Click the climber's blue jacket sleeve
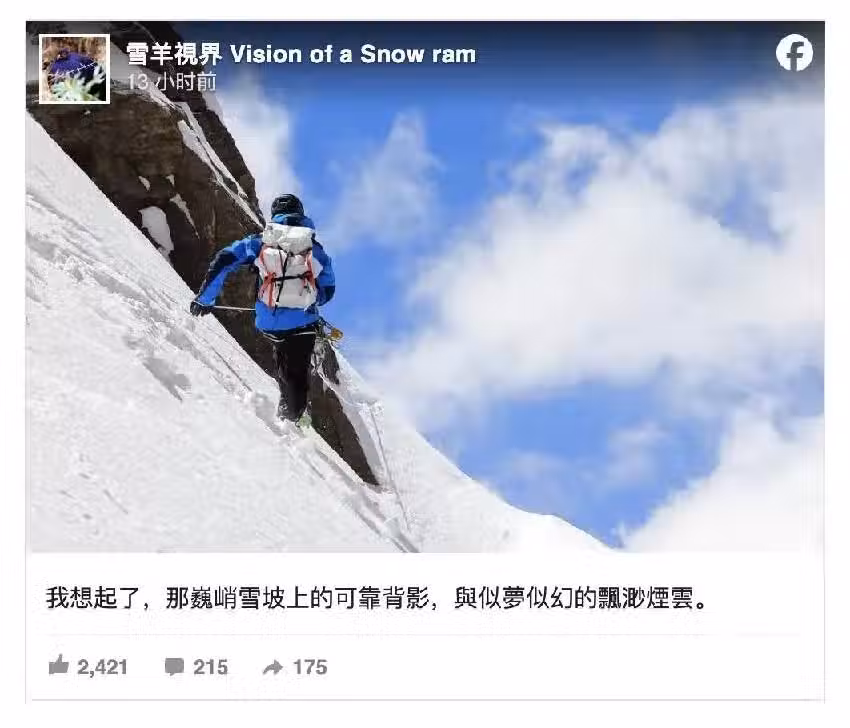850x728 pixels. pyautogui.click(x=222, y=271)
